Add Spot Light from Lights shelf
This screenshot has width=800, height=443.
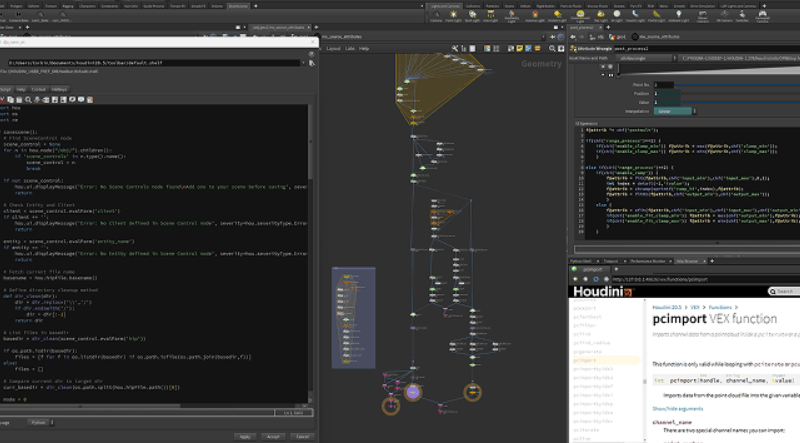coord(472,16)
